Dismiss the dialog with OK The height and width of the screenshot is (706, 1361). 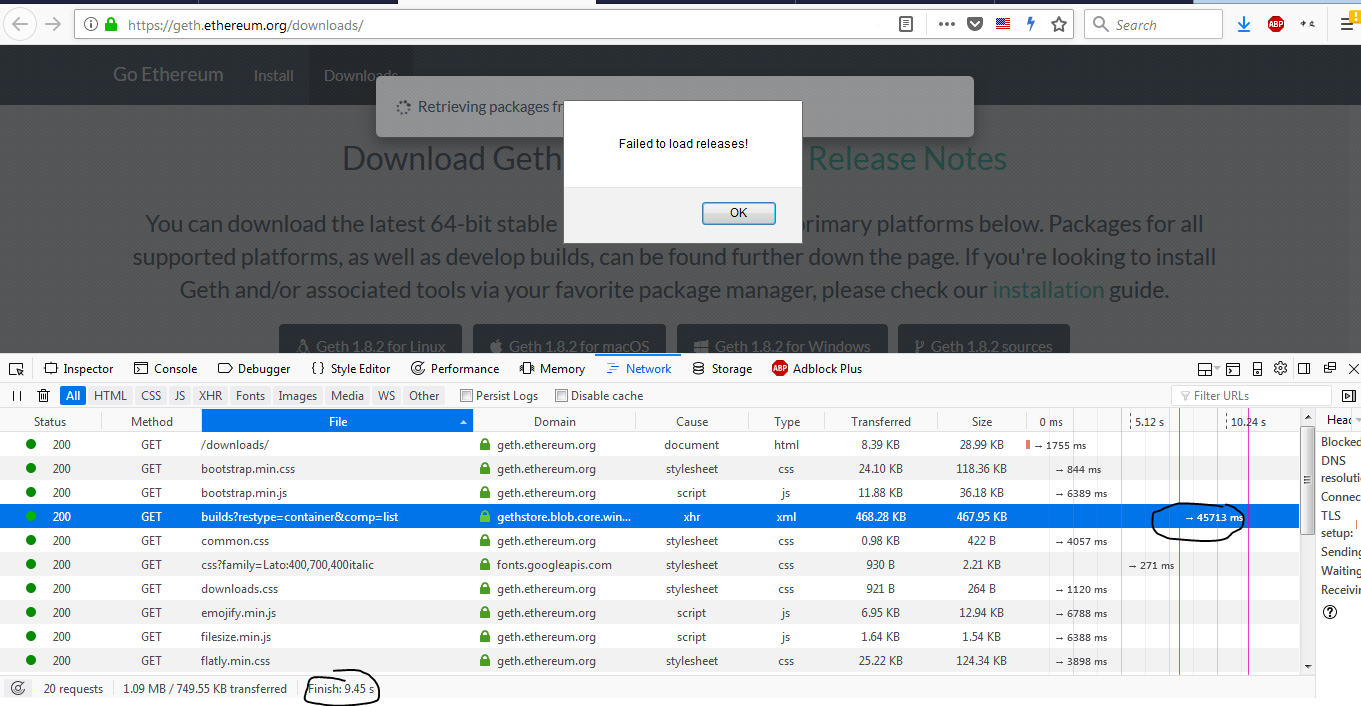[738, 213]
